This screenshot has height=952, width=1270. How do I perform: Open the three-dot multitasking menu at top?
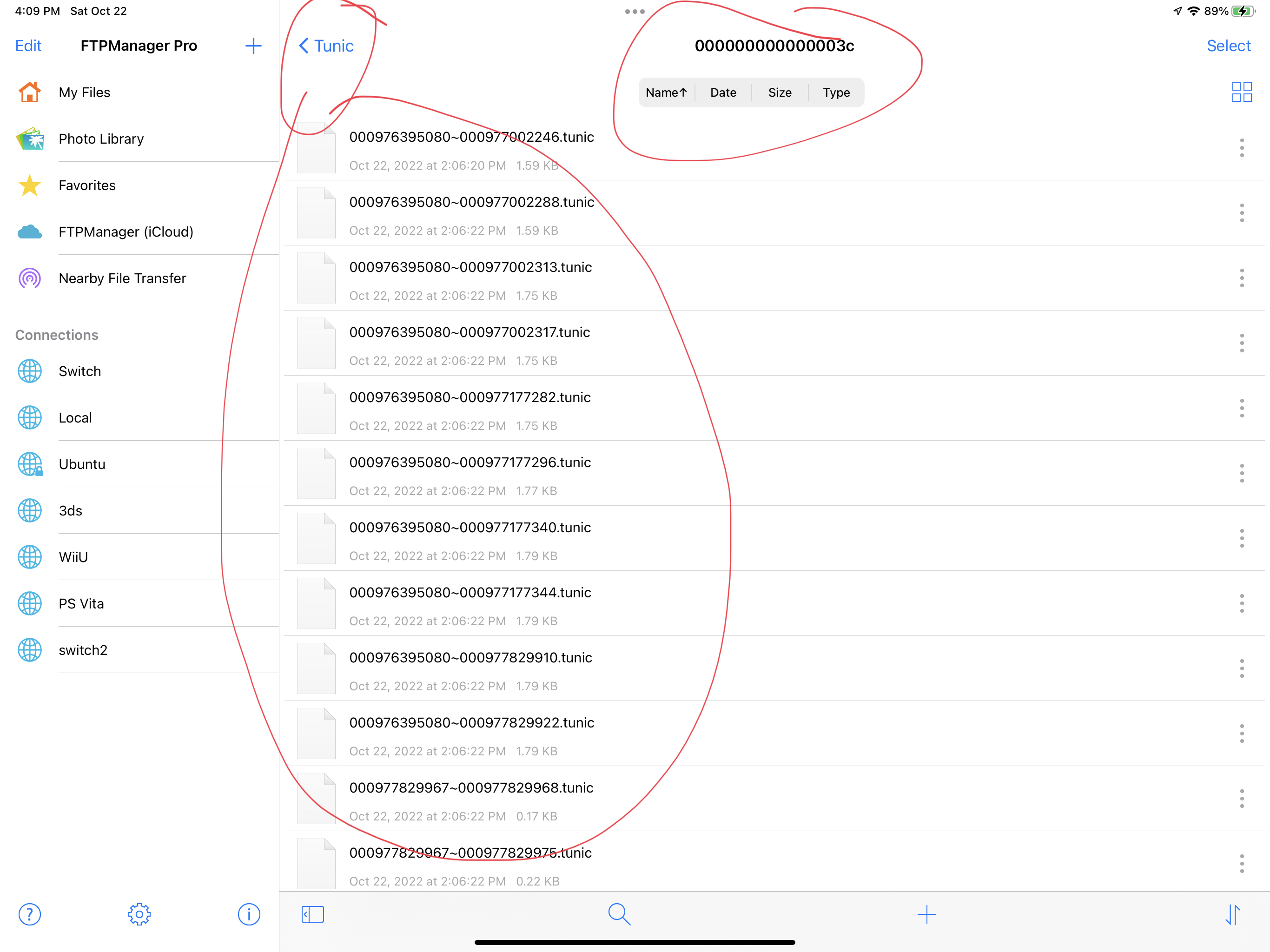(635, 12)
